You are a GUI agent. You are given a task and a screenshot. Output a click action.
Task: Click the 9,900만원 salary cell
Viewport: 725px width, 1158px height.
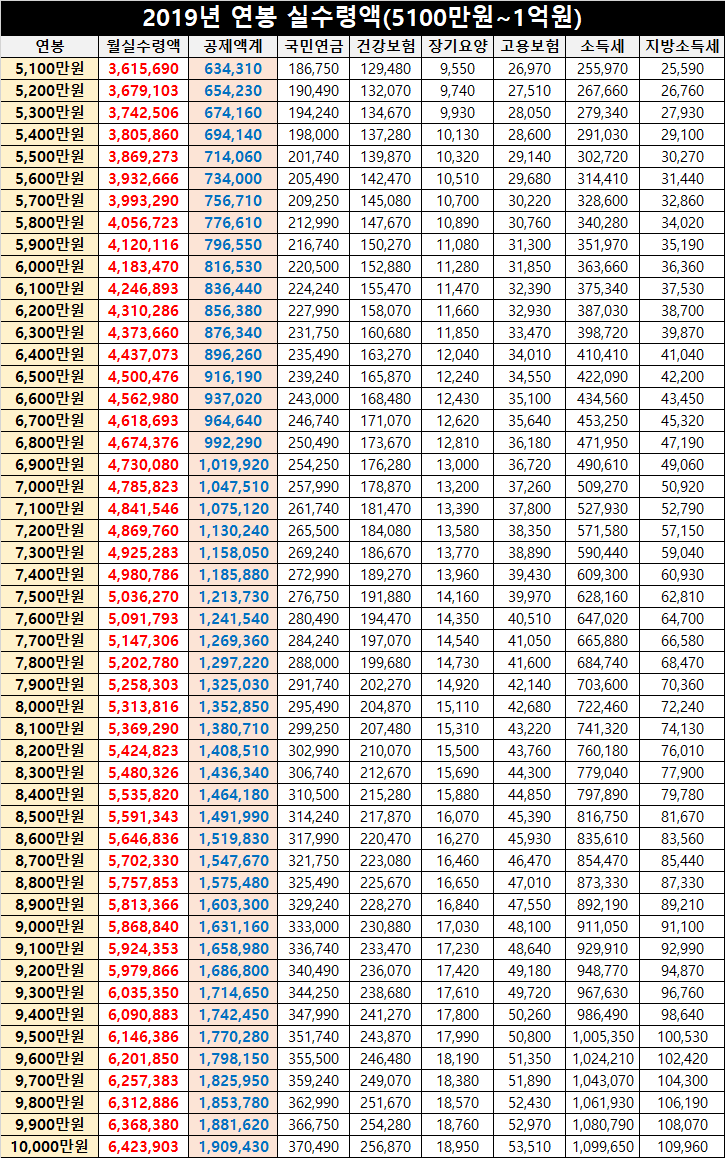[x=49, y=1125]
